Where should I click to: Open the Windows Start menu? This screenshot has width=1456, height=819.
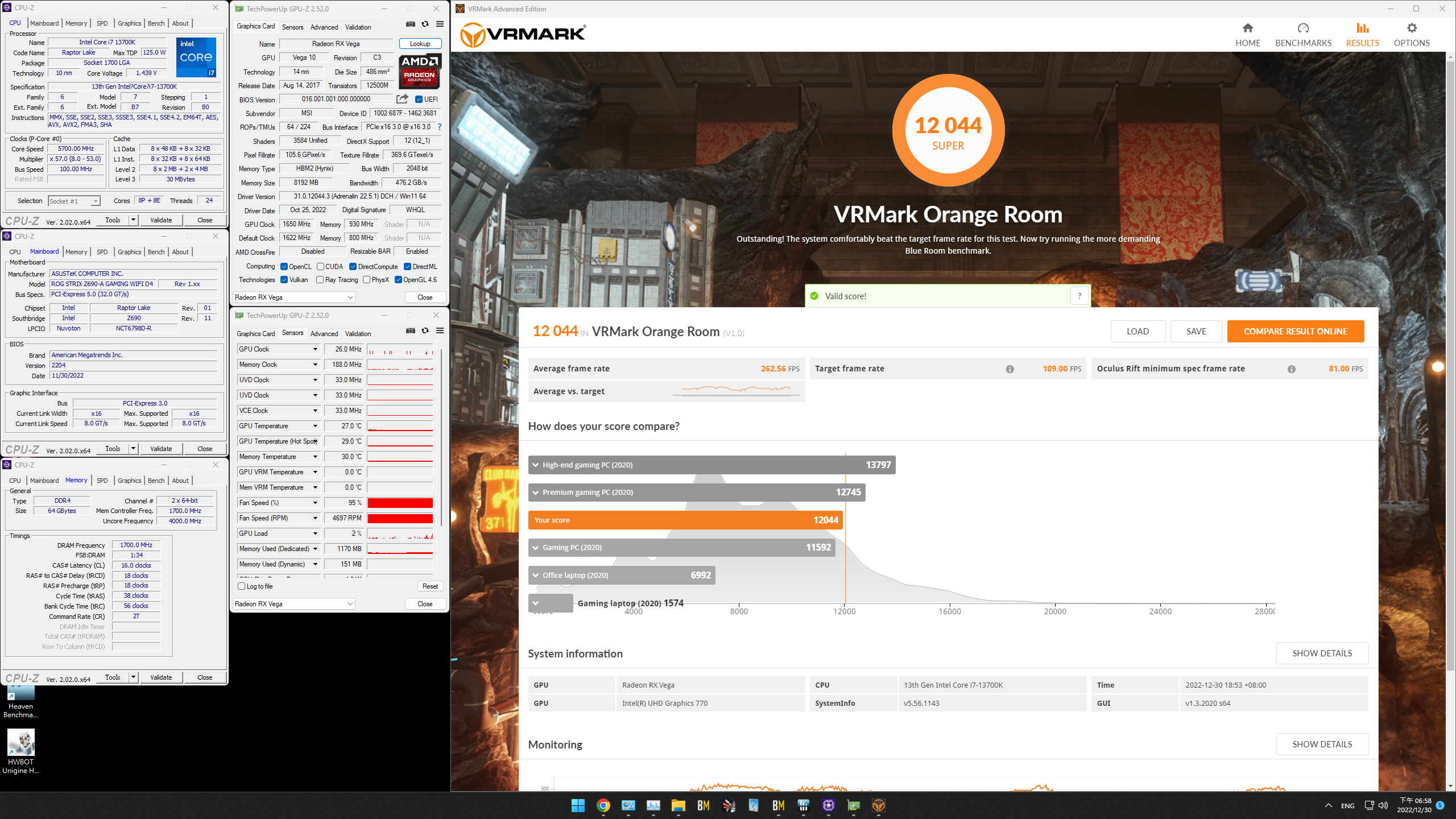pyautogui.click(x=578, y=805)
